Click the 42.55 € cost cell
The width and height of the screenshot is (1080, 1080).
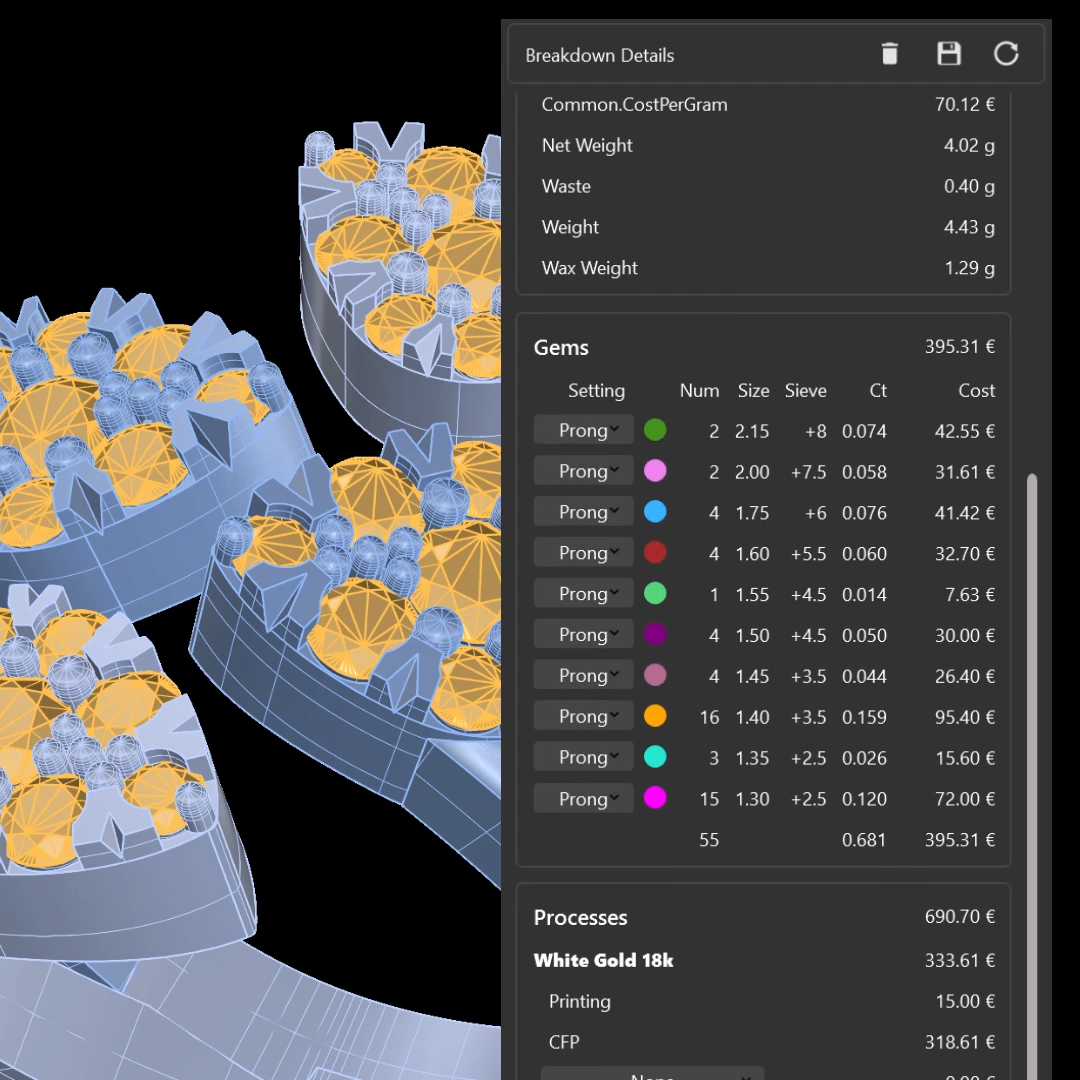[964, 431]
